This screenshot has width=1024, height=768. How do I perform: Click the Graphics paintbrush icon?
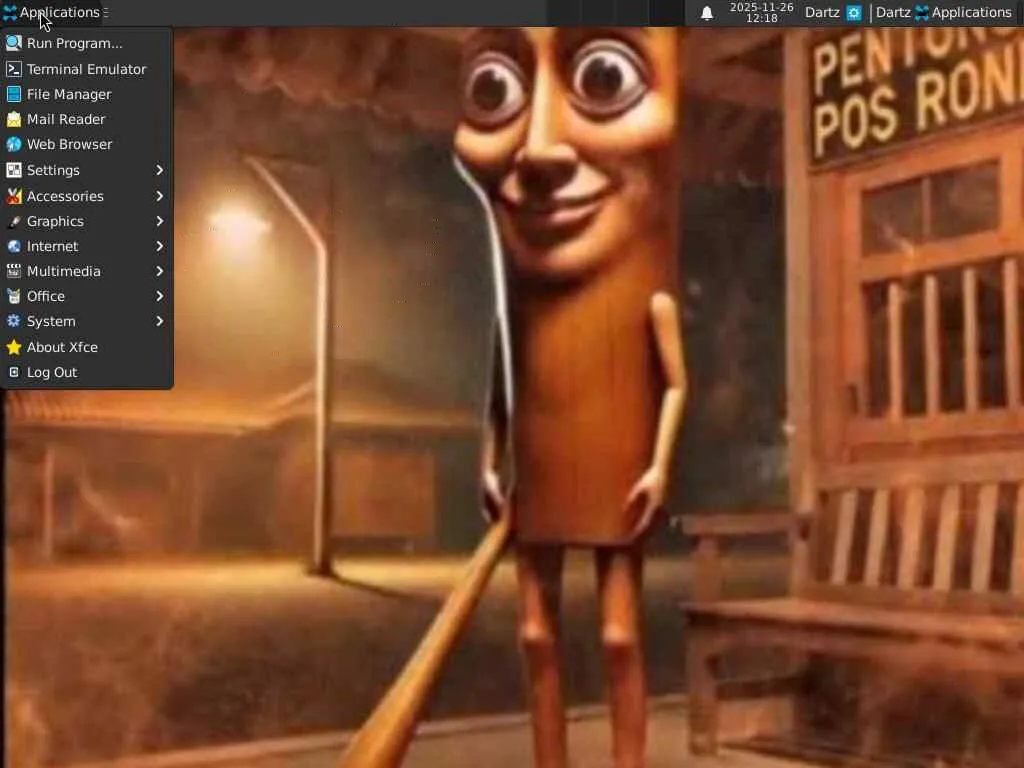pyautogui.click(x=14, y=221)
